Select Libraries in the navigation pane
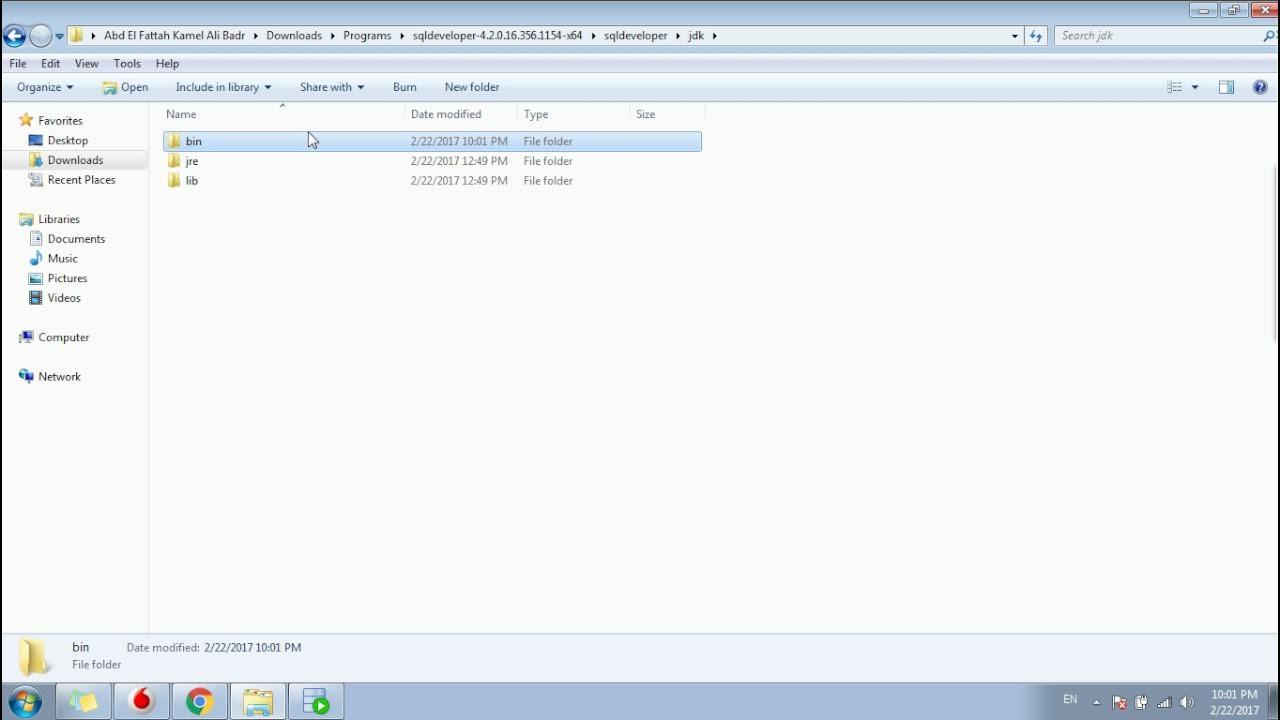 click(58, 219)
